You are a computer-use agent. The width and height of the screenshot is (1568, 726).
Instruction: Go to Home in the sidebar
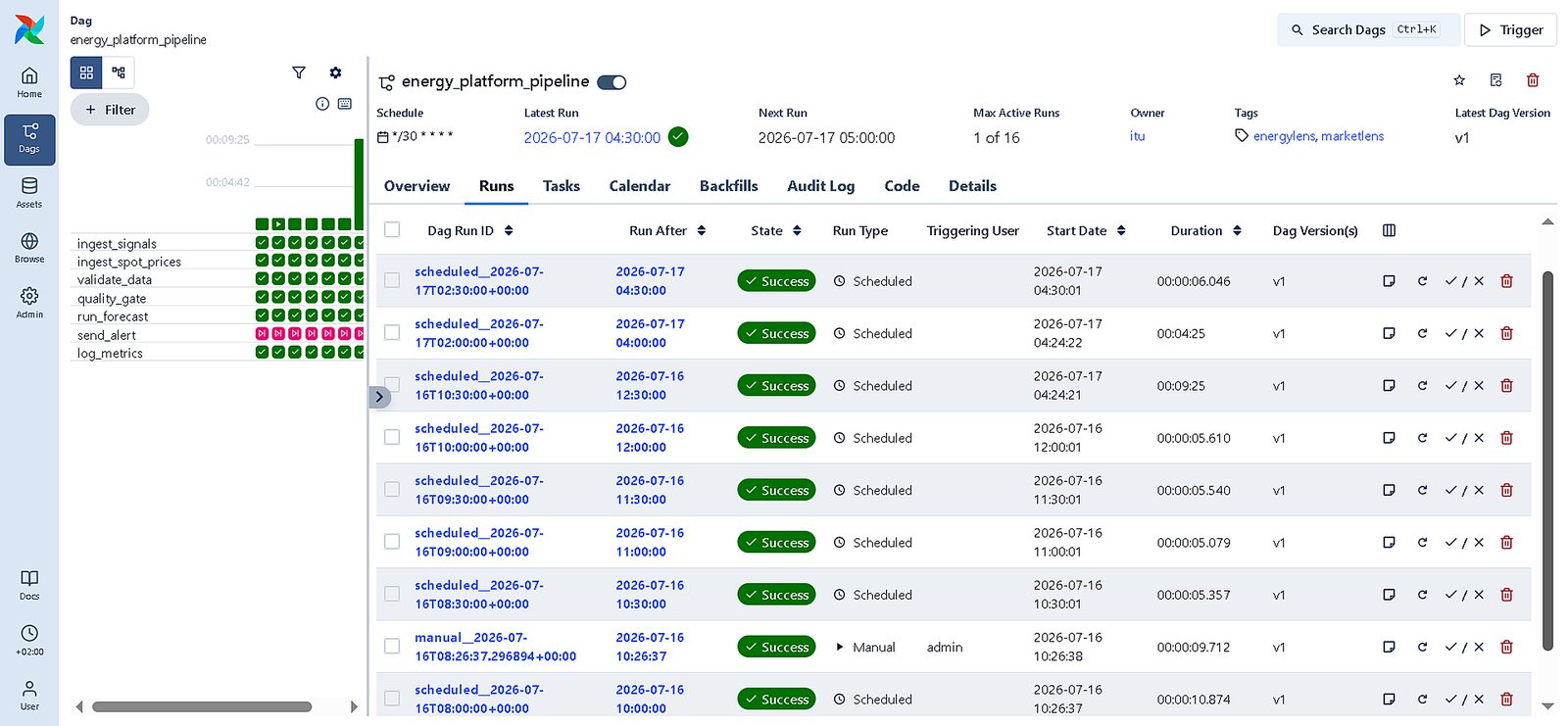click(x=29, y=83)
